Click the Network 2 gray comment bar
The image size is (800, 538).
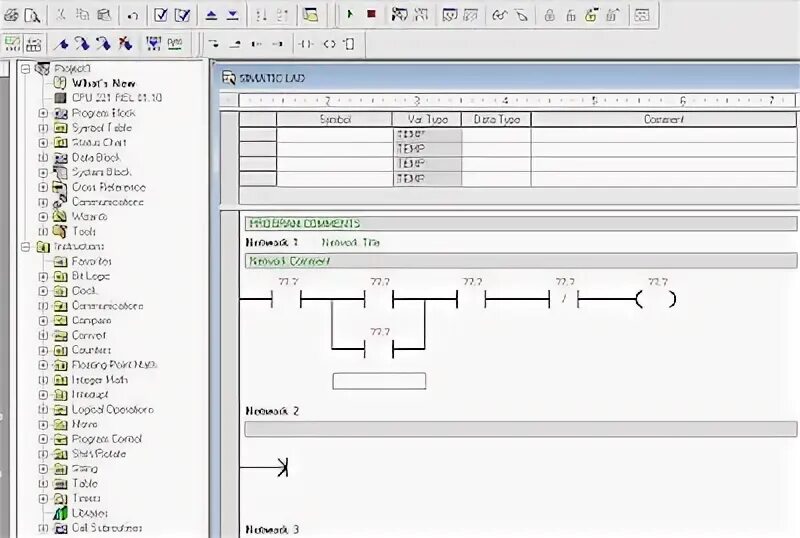[521, 429]
